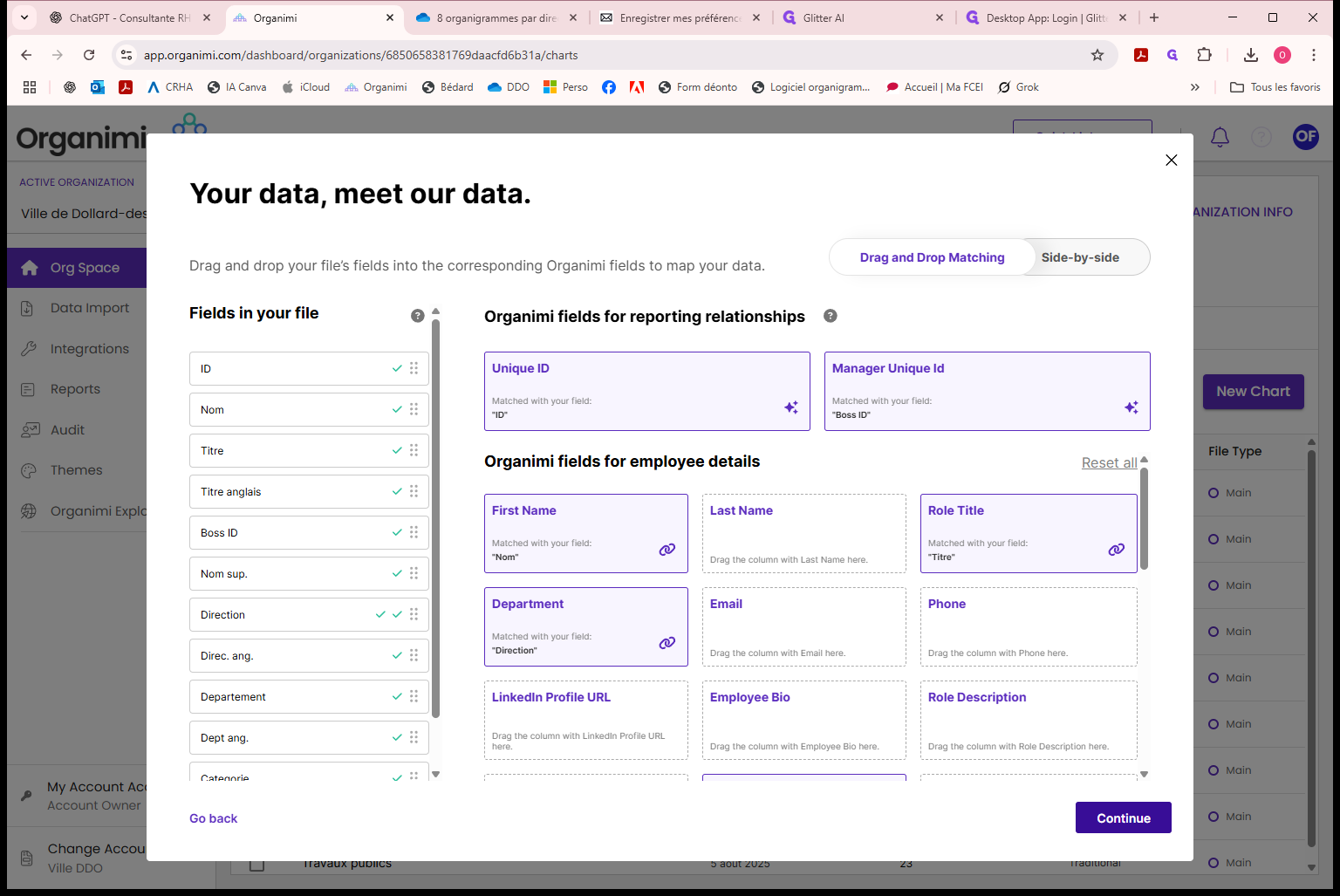
Task: Select the Role Description drop target
Action: 1029,720
